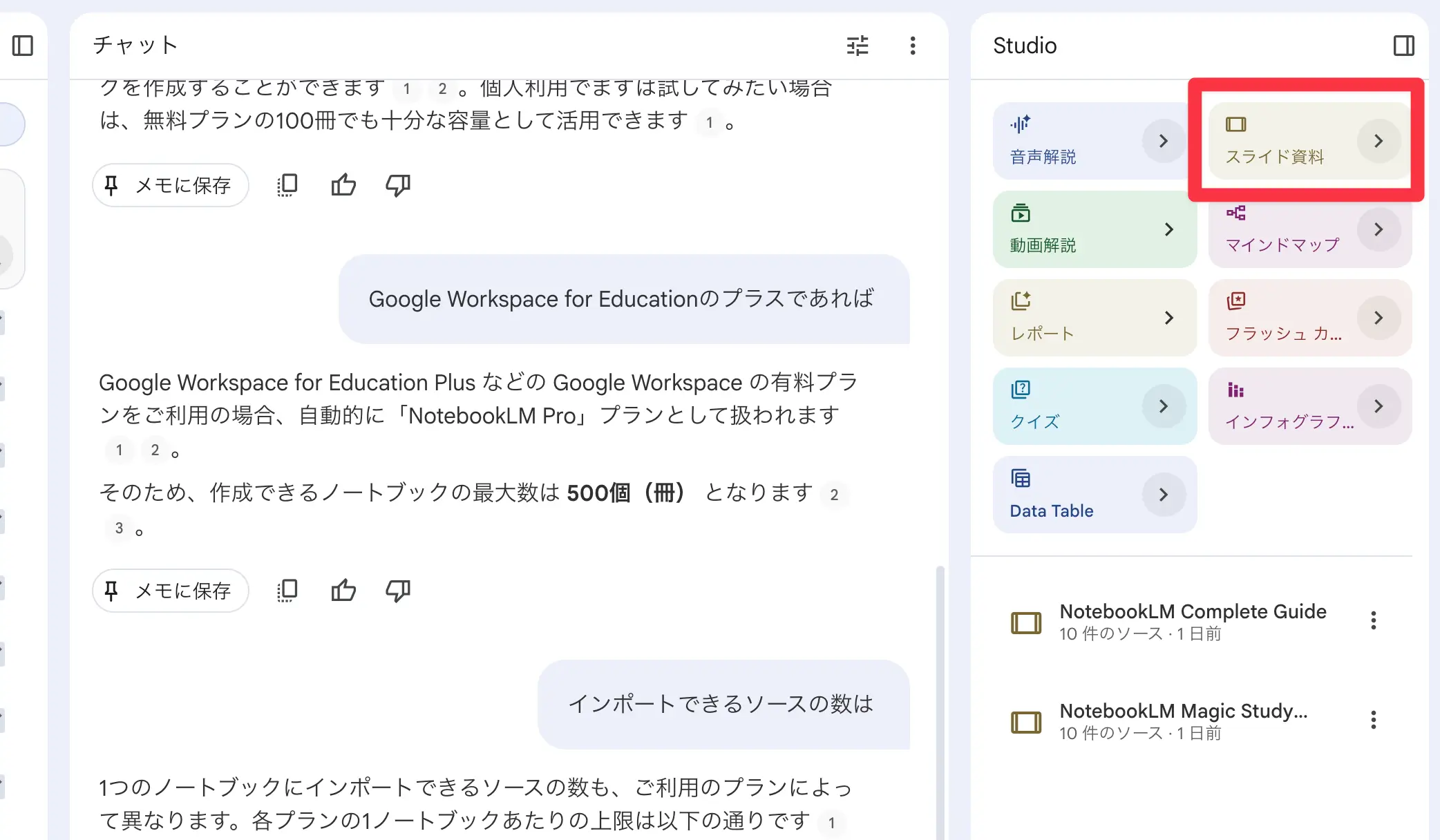Open more options for NotebookLM Complete Guide
The height and width of the screenshot is (840, 1440).
coord(1373,620)
